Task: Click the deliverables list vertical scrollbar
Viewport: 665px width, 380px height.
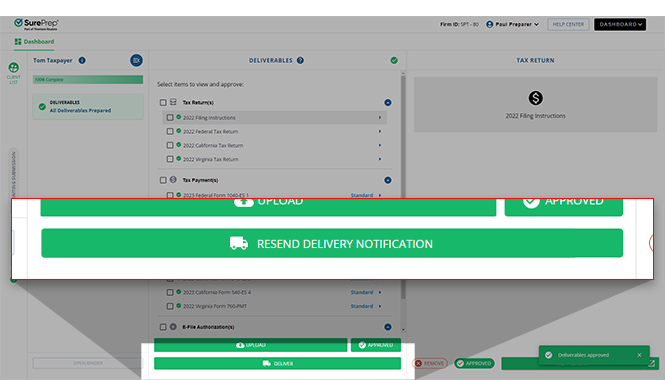Action: pyautogui.click(x=403, y=187)
